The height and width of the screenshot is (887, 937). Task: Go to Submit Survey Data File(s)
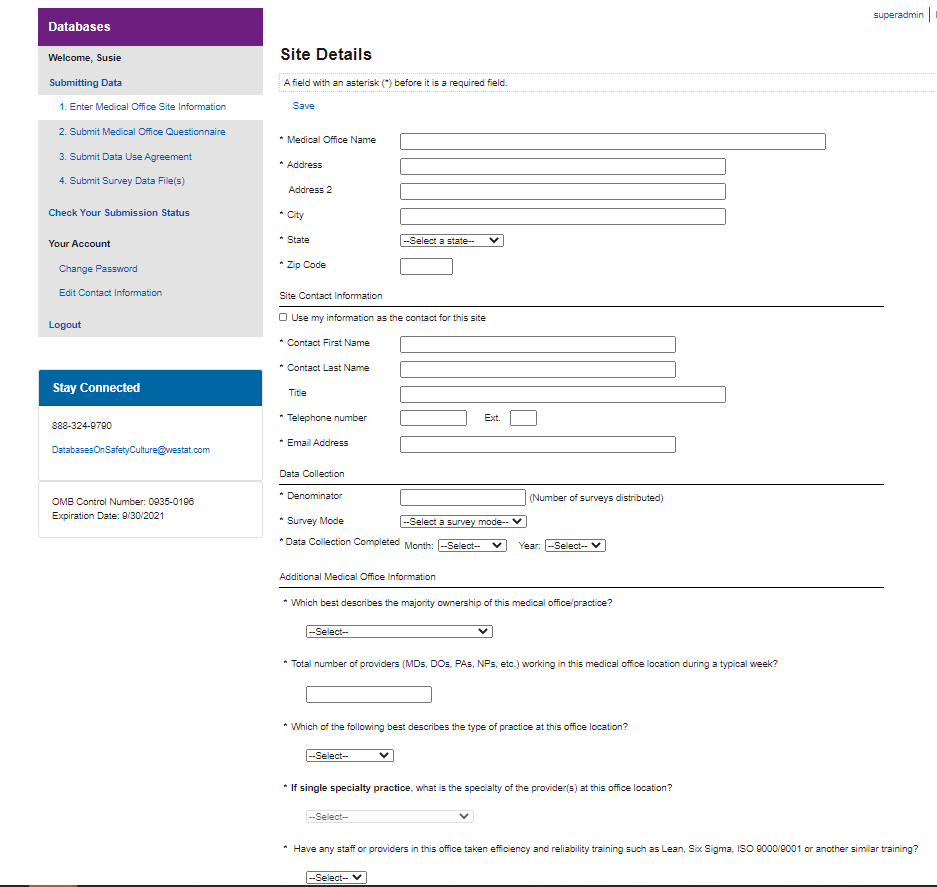[122, 181]
